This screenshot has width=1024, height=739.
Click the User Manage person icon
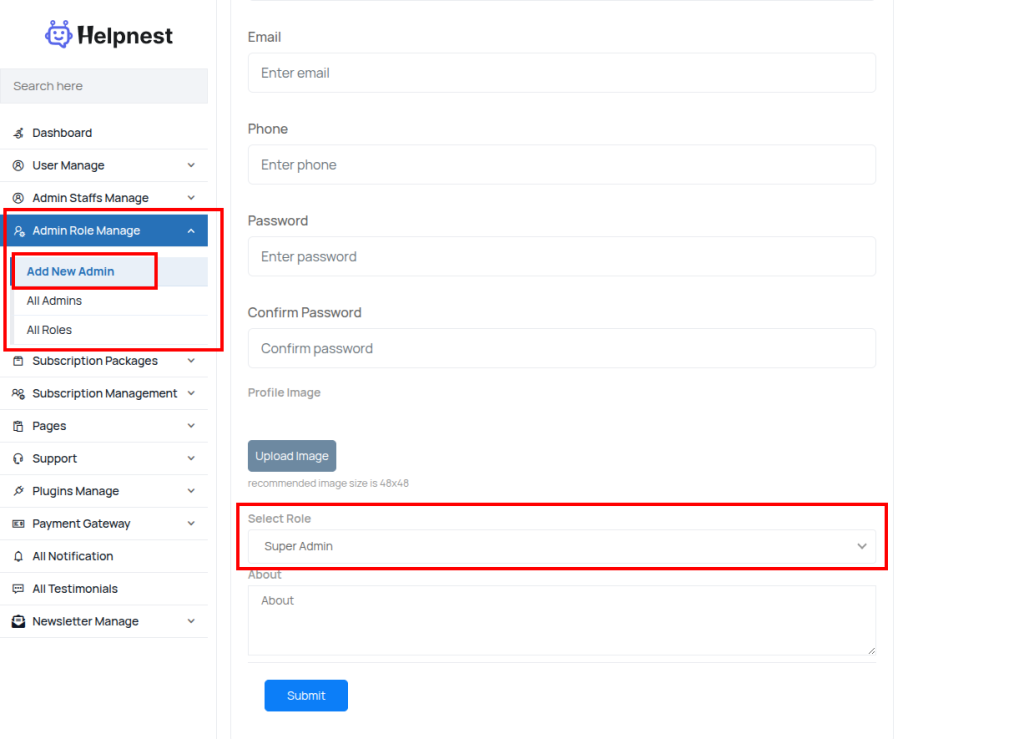point(18,166)
